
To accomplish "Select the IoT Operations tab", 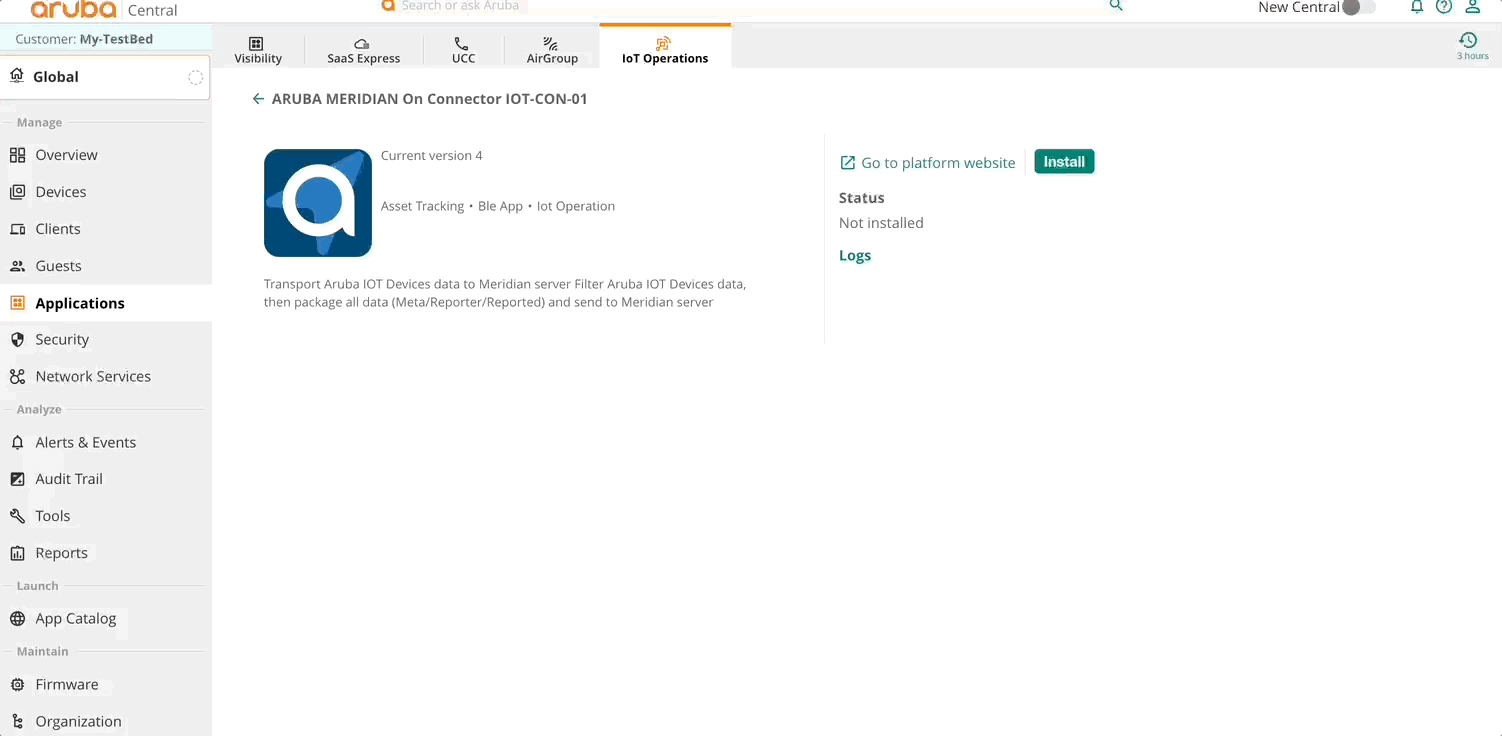I will tap(665, 48).
